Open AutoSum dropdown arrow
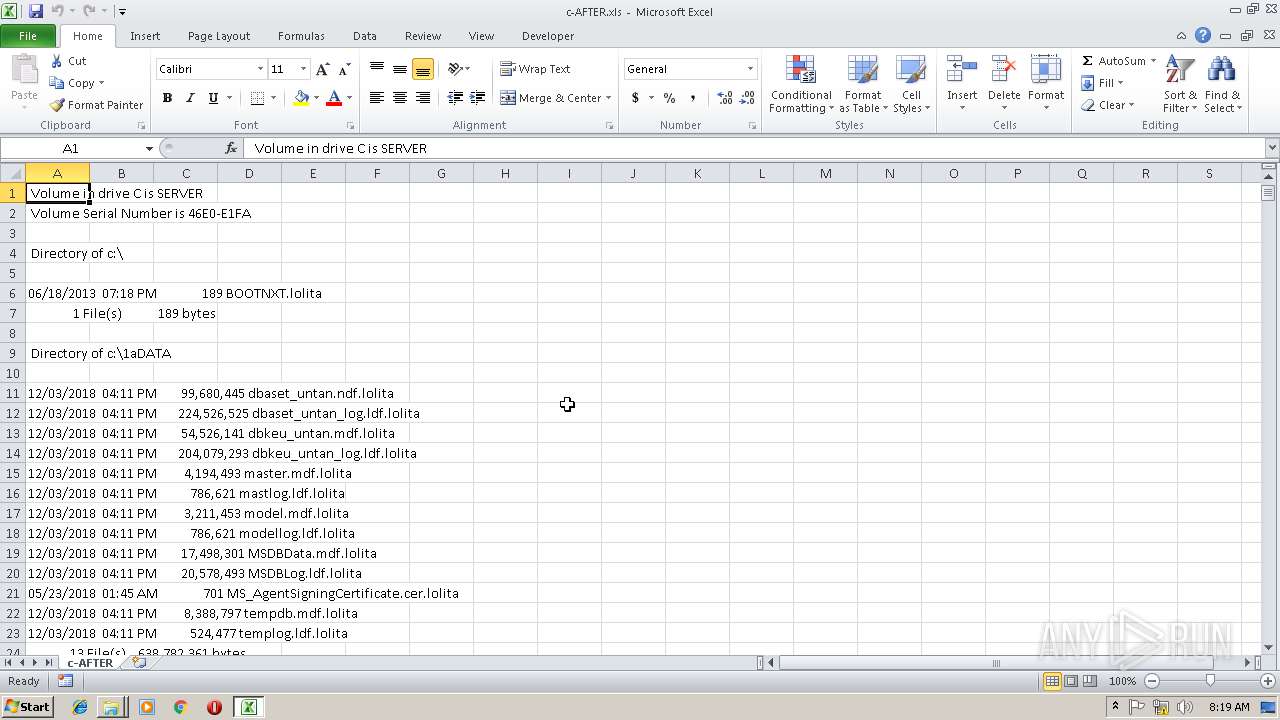Image resolution: width=1280 pixels, height=720 pixels. tap(1153, 61)
